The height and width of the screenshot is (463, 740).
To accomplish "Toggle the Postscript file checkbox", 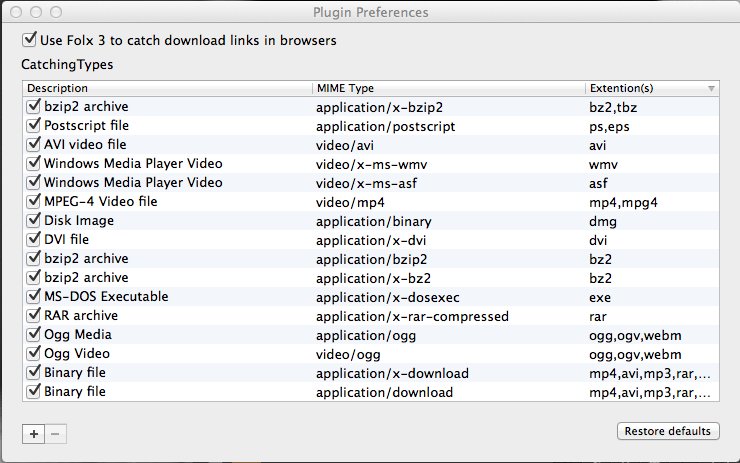I will pos(32,126).
